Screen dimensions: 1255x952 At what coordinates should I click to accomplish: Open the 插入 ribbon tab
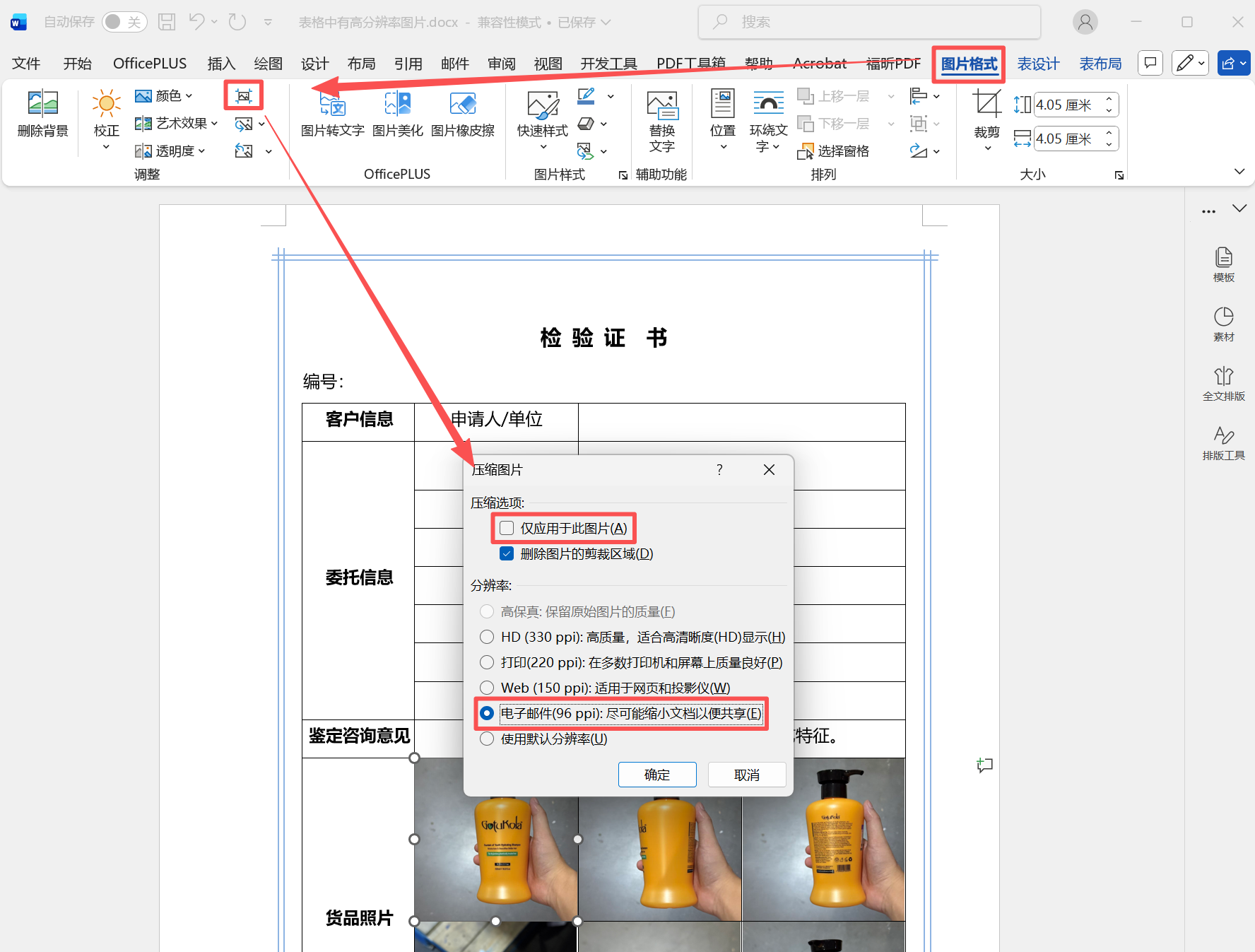coord(221,63)
